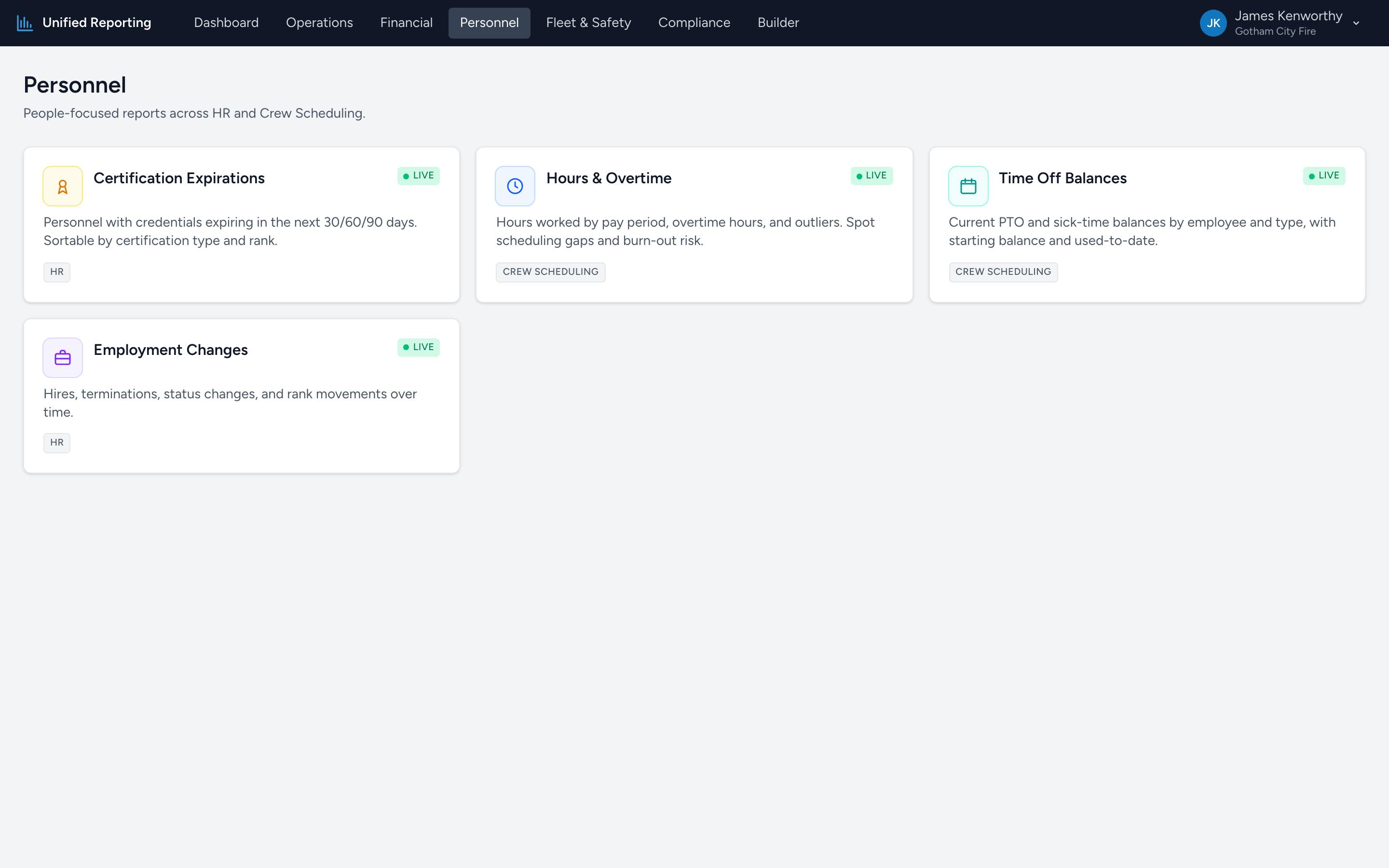The image size is (1389, 868).
Task: Open the Certification Expirations report title
Action: click(179, 178)
